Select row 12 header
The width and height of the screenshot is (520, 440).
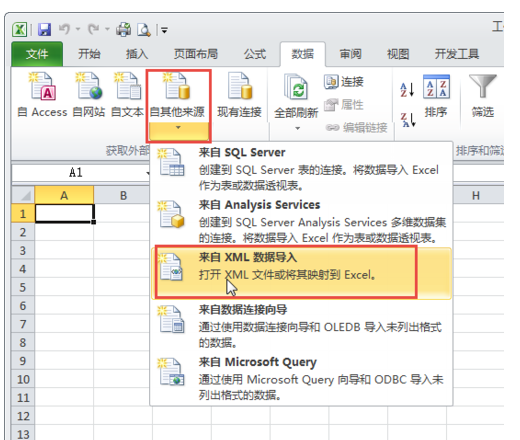point(23,416)
